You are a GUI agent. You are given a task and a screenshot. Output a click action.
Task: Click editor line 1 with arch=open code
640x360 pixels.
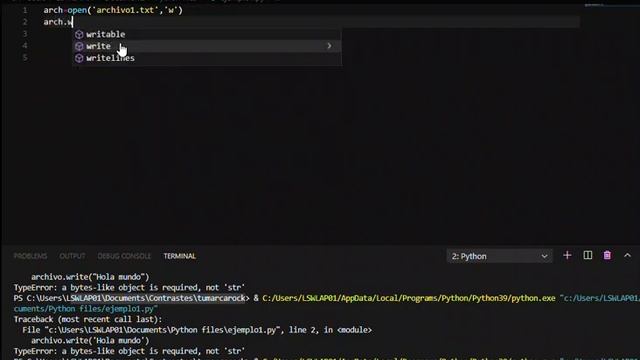[113, 10]
